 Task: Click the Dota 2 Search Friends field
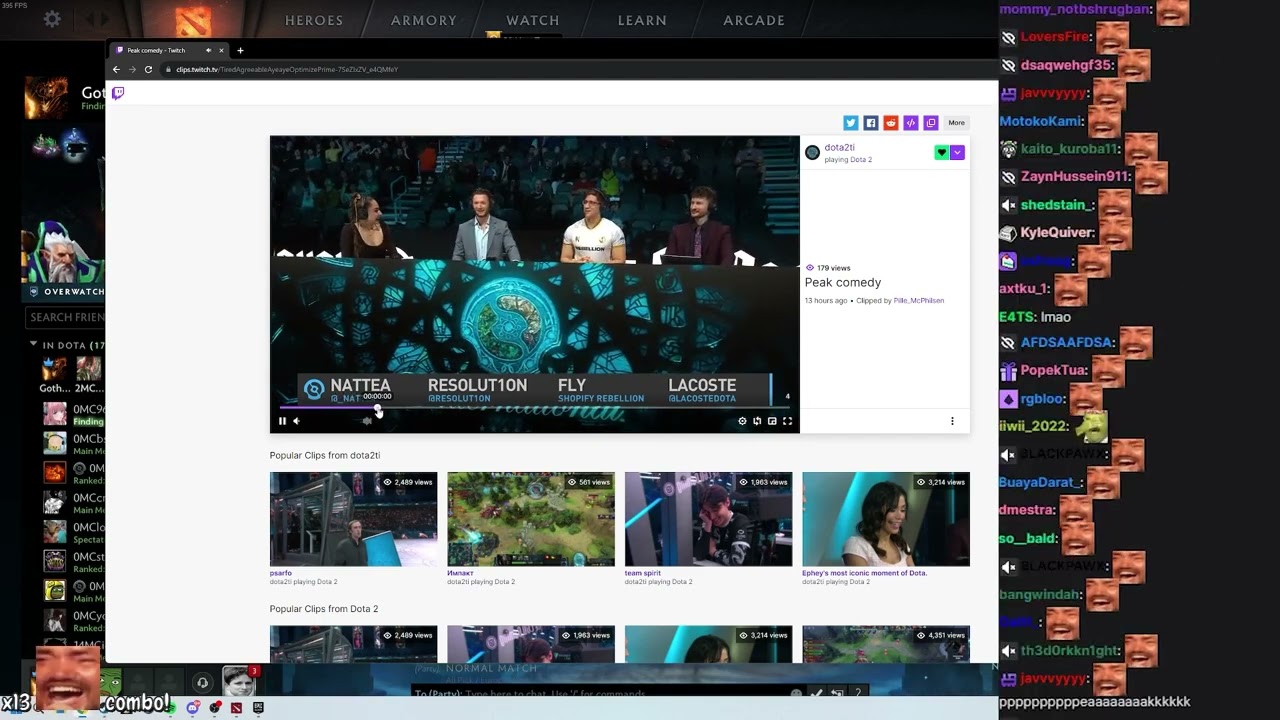65,317
